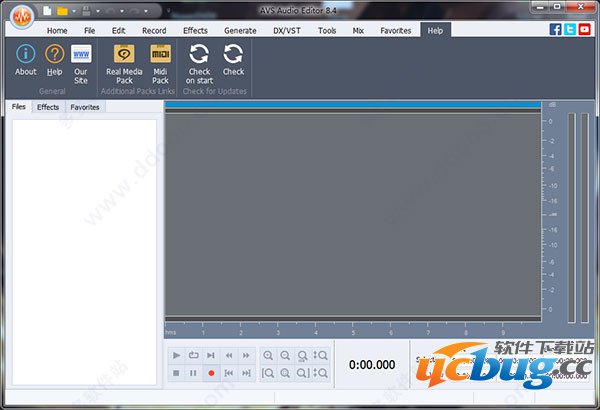
Task: Open the DX/VST ribbon tab
Action: tap(287, 31)
